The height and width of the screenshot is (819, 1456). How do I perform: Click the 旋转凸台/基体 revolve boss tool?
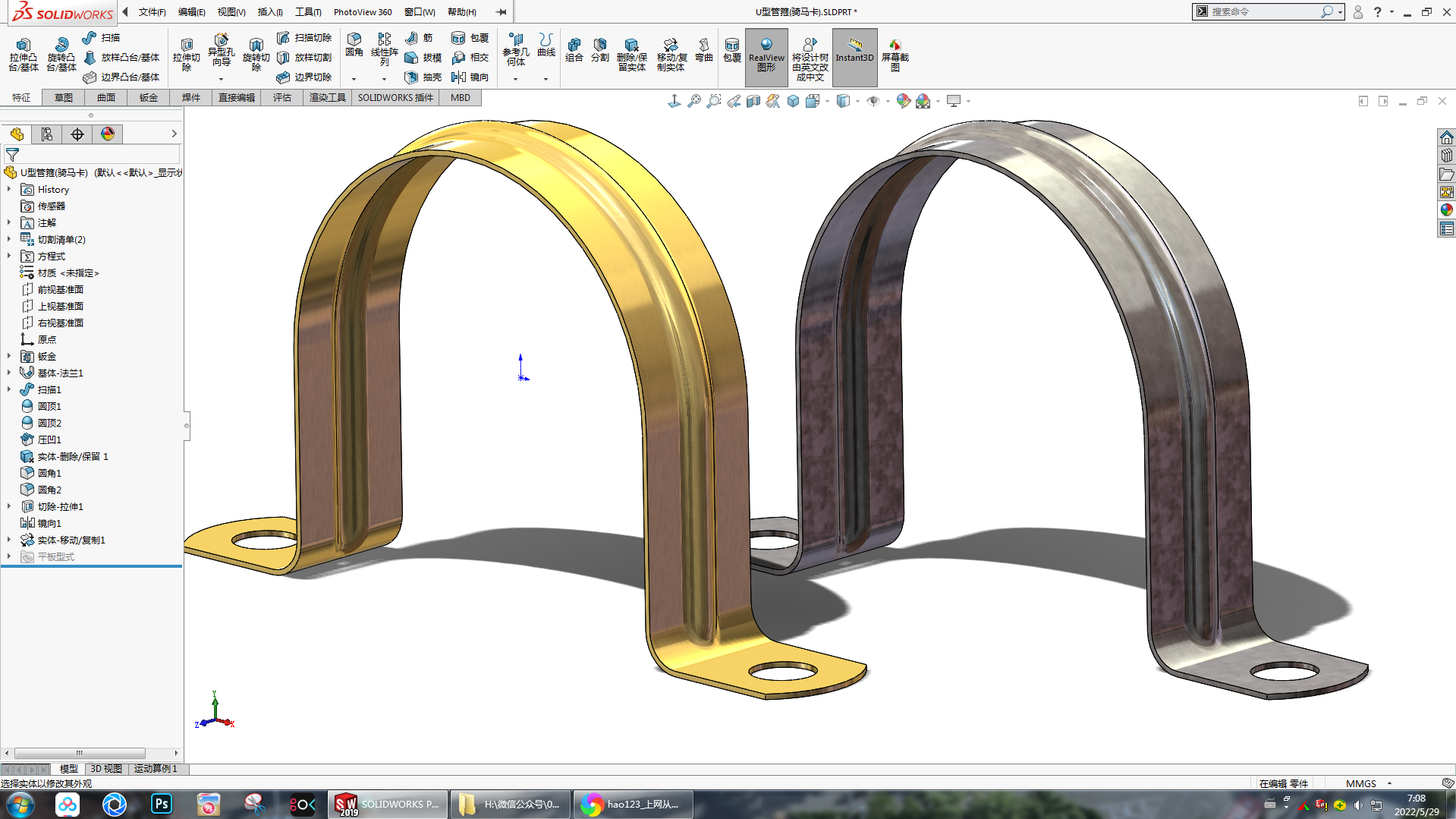point(61,54)
